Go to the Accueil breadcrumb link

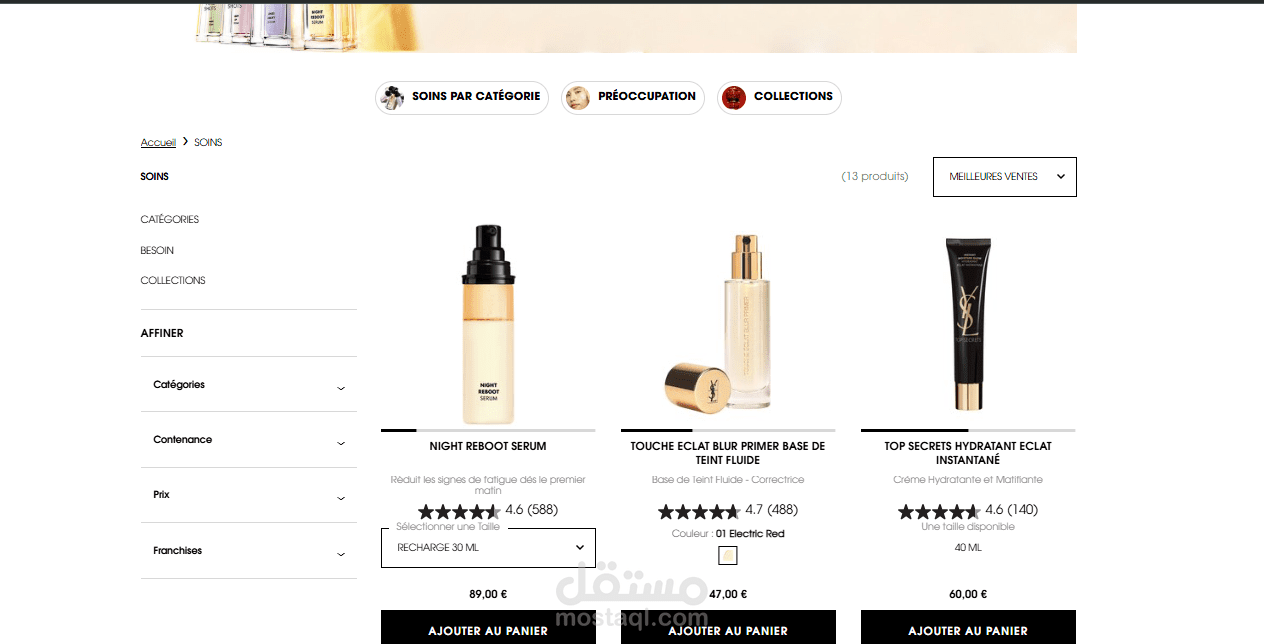pos(158,143)
